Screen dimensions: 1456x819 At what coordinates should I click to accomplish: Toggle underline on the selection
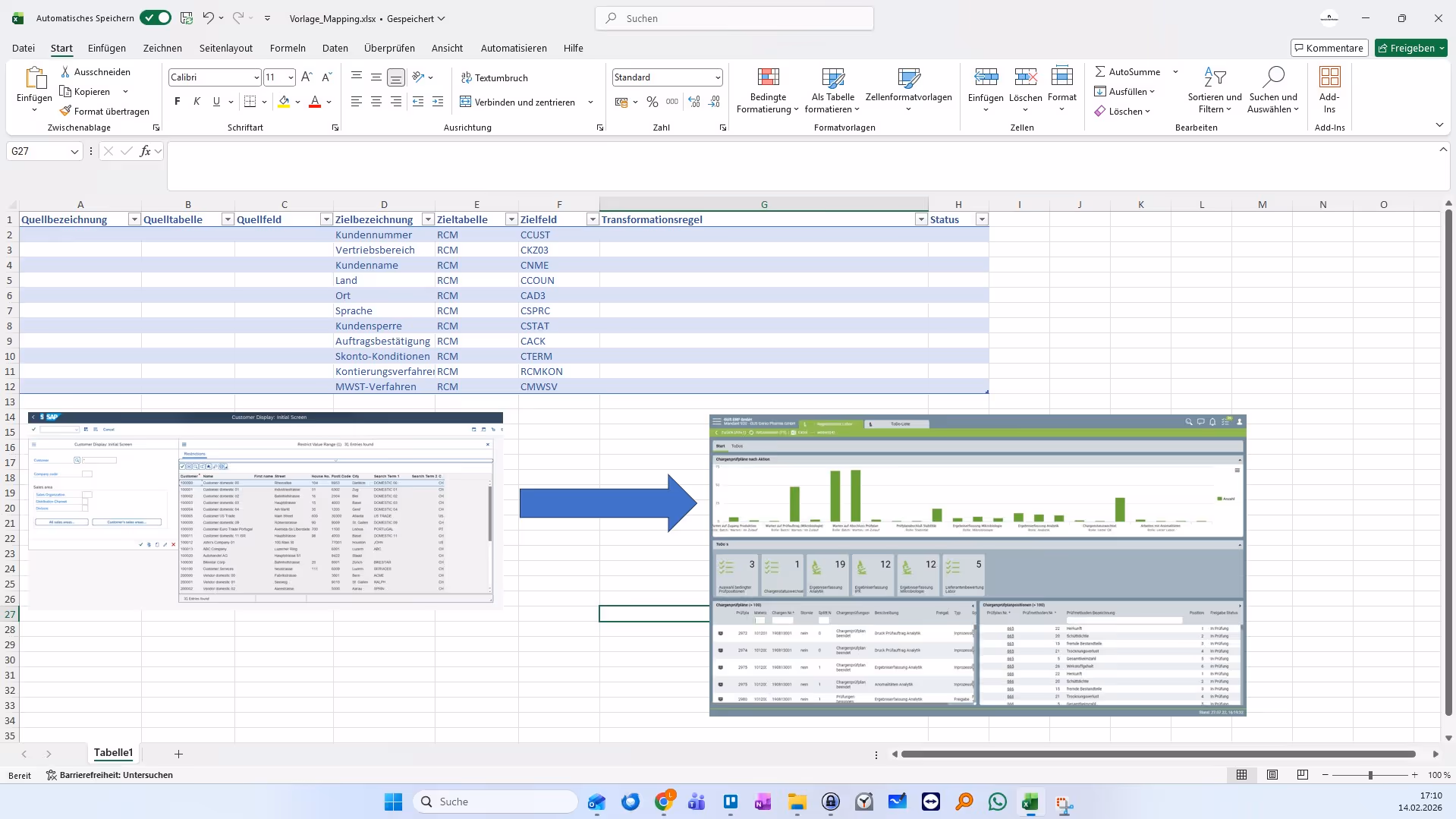tap(217, 101)
